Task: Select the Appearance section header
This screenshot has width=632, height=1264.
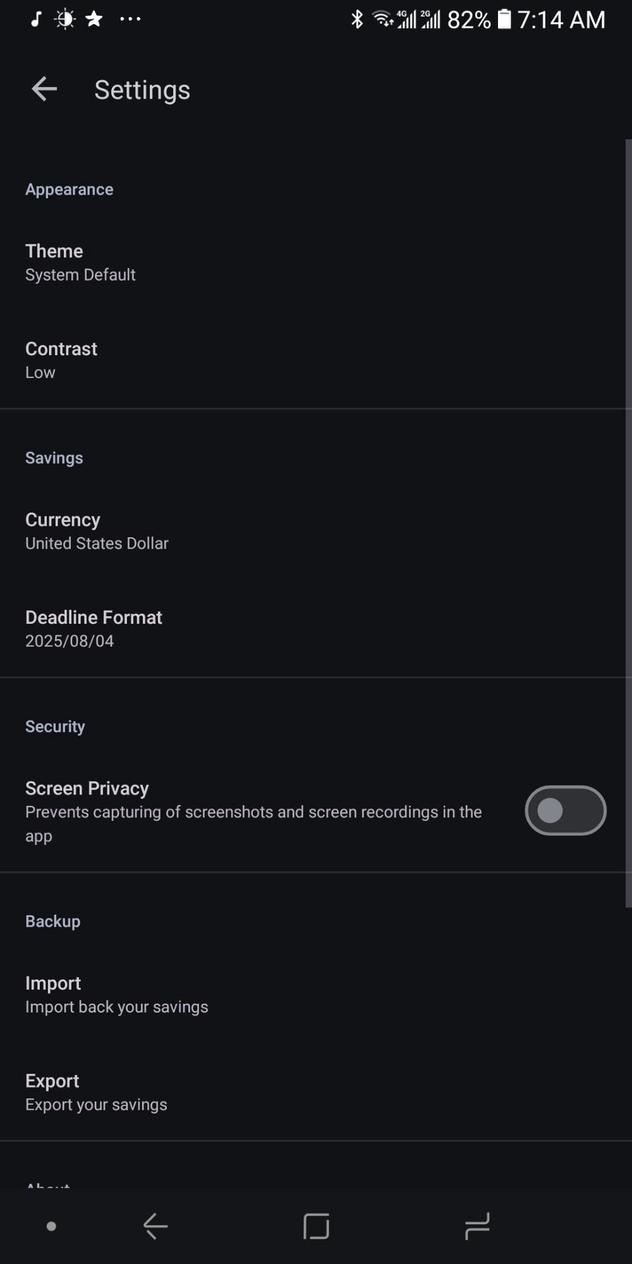Action: click(x=69, y=189)
